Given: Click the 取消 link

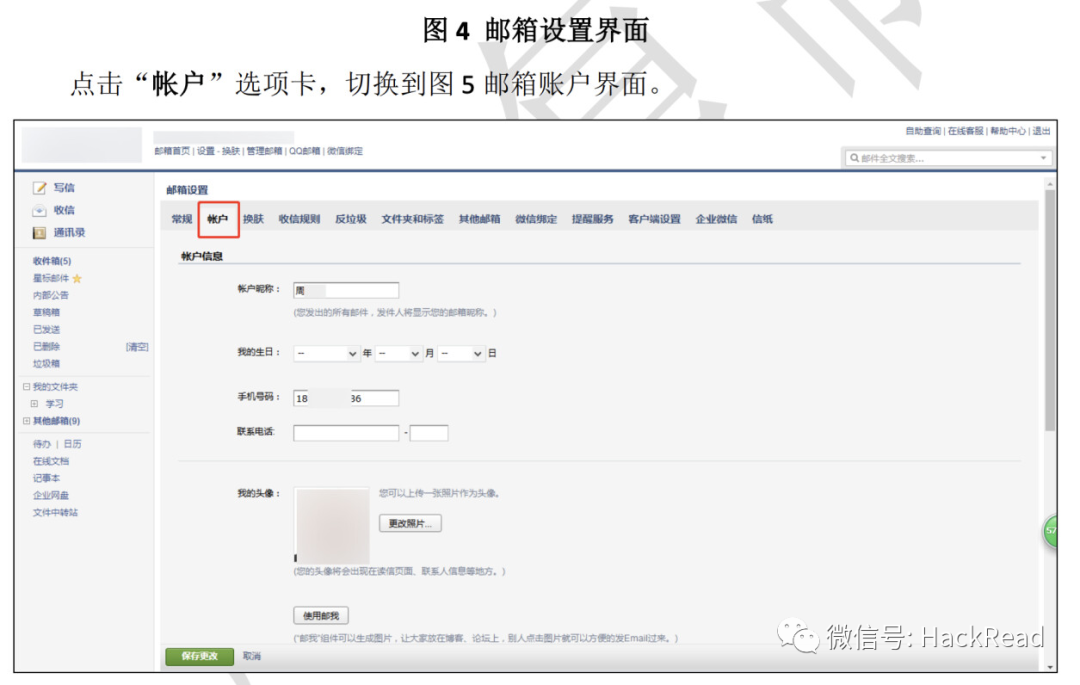Looking at the screenshot, I should click(252, 657).
